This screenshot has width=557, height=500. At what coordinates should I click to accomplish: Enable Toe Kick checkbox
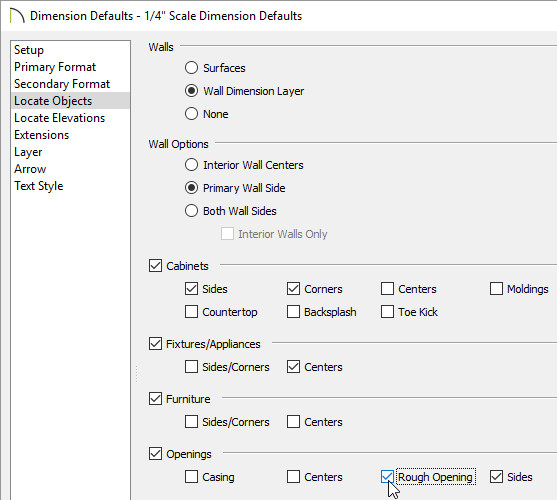pyautogui.click(x=388, y=312)
